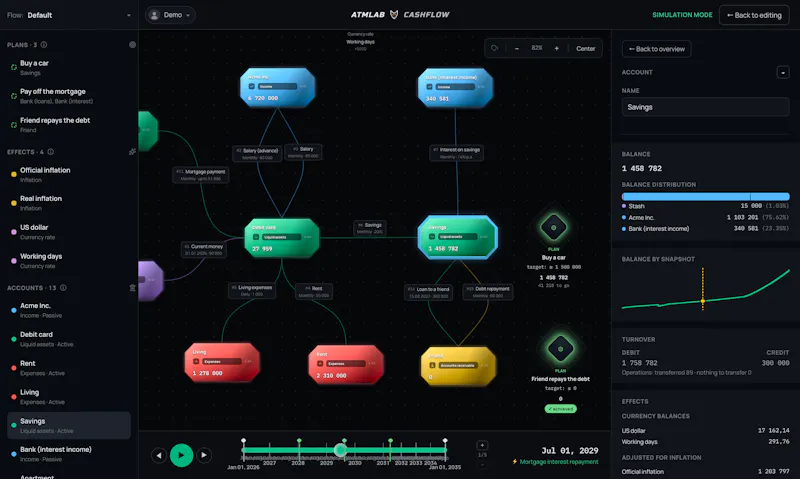Click the Savings node on canvas
The height and width of the screenshot is (479, 800).
point(458,238)
